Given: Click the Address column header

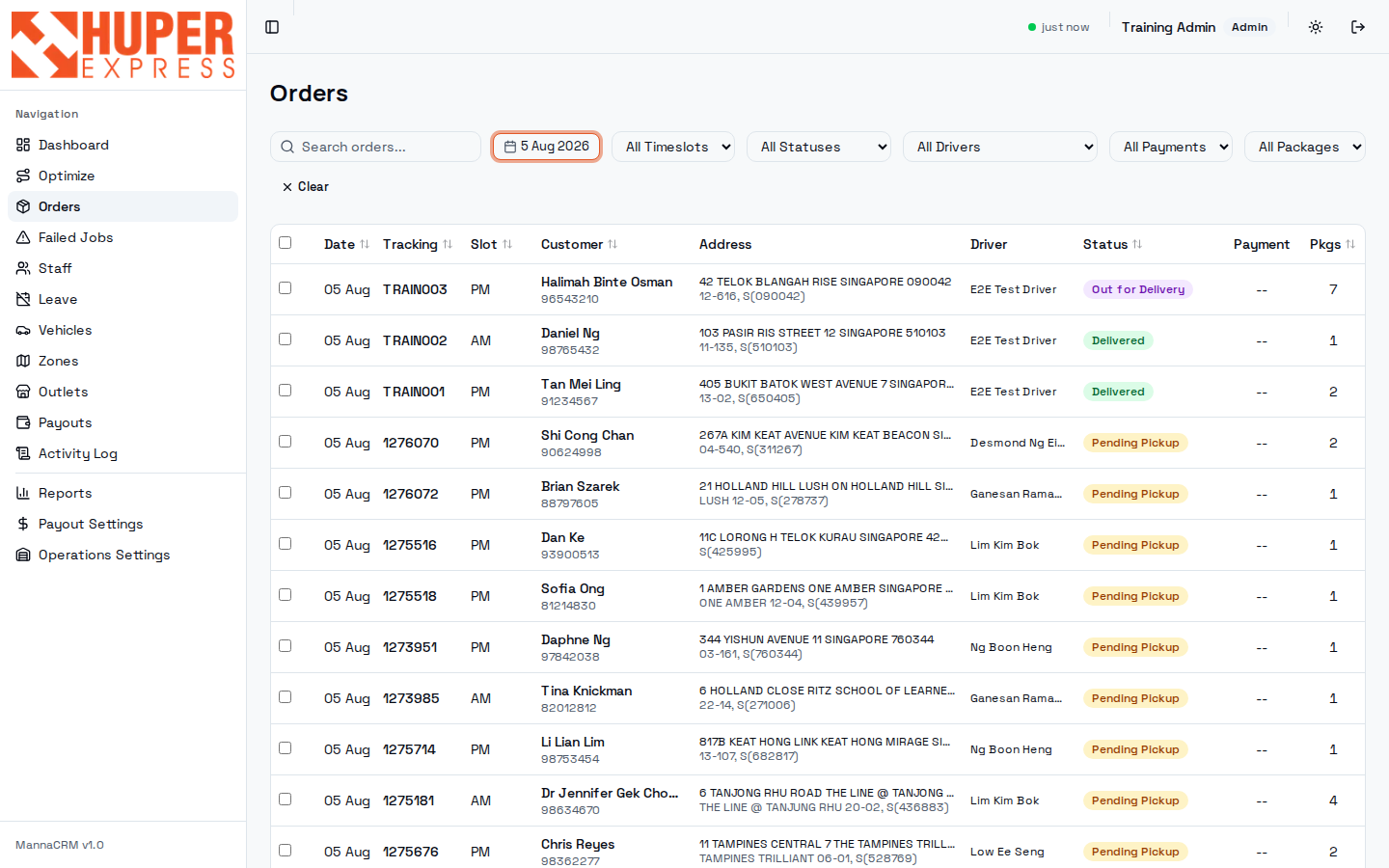Looking at the screenshot, I should pyautogui.click(x=725, y=244).
